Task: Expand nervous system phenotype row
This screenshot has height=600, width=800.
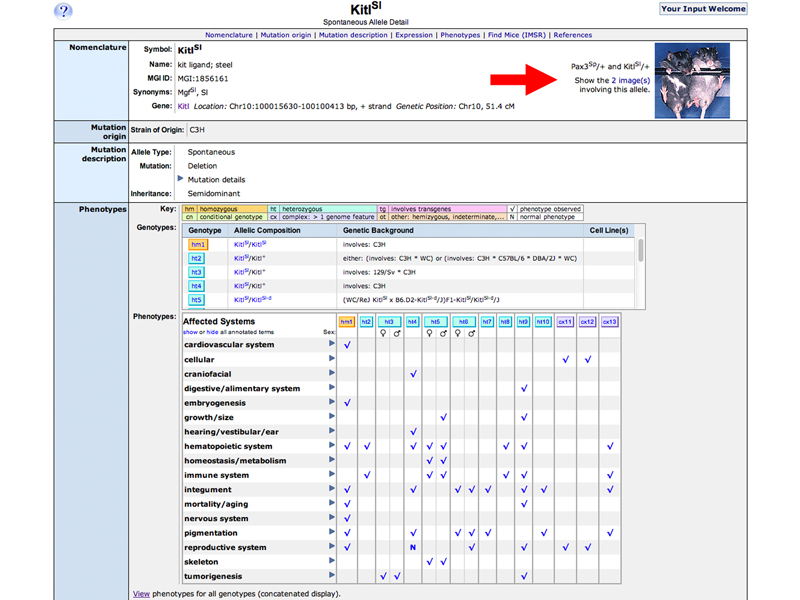Action: coord(332,517)
